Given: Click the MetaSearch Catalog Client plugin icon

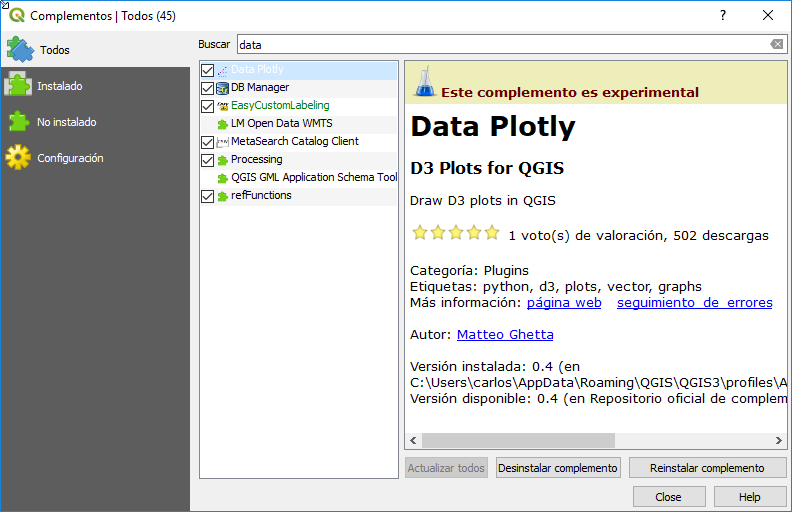Looking at the screenshot, I should [222, 142].
